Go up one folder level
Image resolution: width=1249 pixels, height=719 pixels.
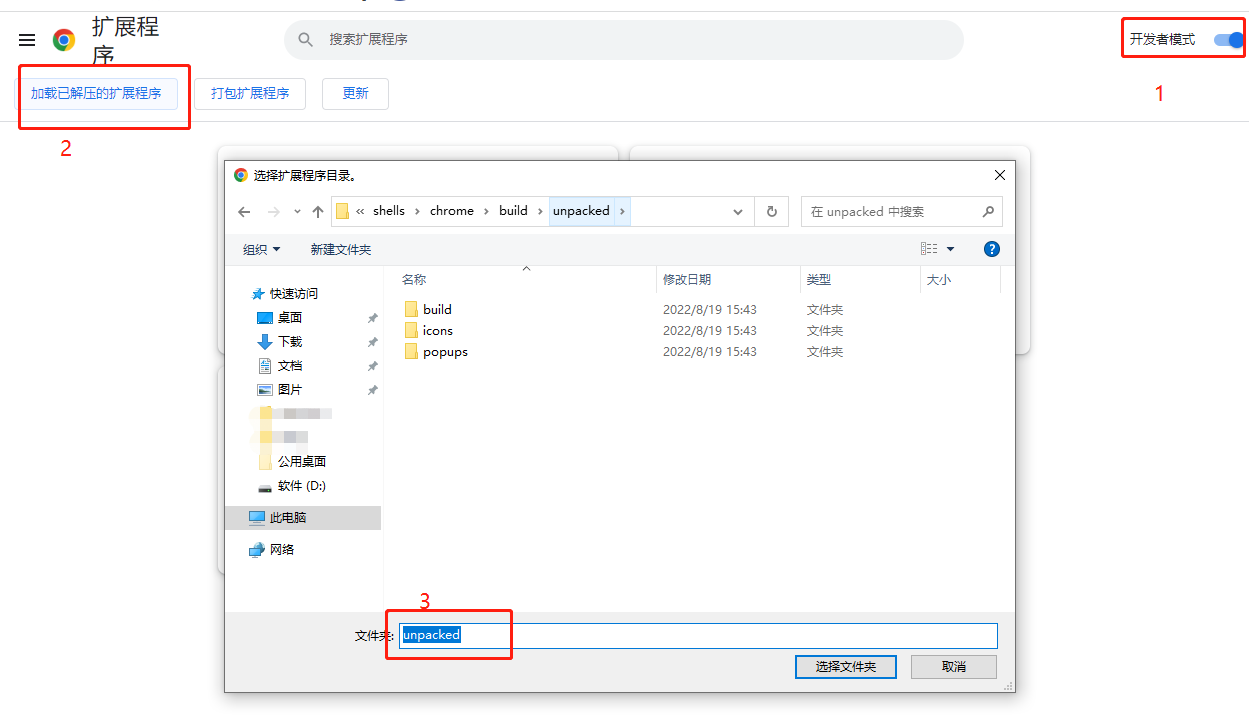[317, 211]
